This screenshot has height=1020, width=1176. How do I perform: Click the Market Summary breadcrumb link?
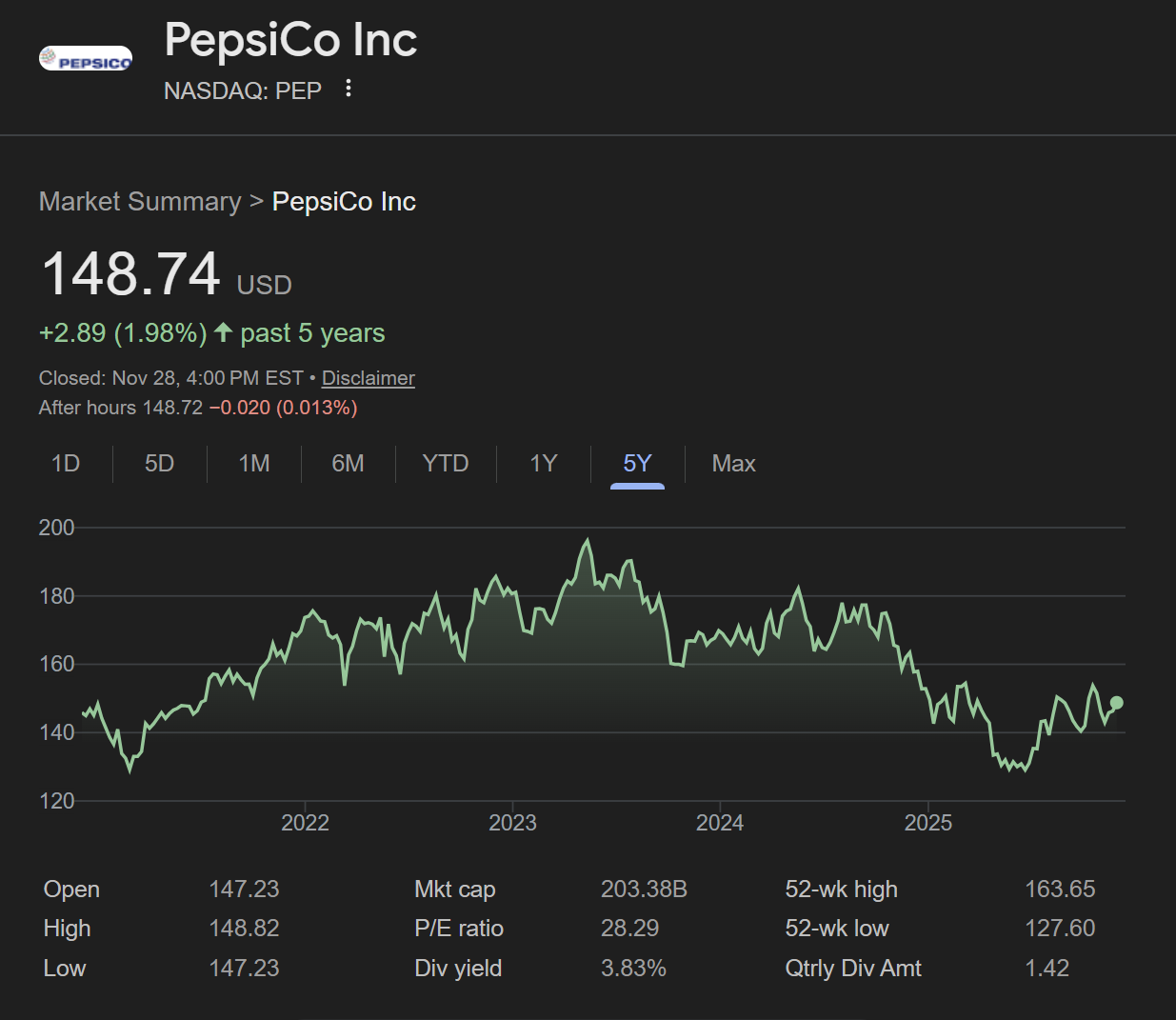click(140, 202)
